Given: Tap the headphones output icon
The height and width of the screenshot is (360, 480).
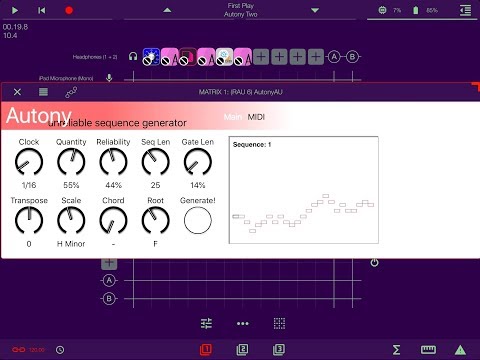Looking at the screenshot, I should click(x=133, y=57).
